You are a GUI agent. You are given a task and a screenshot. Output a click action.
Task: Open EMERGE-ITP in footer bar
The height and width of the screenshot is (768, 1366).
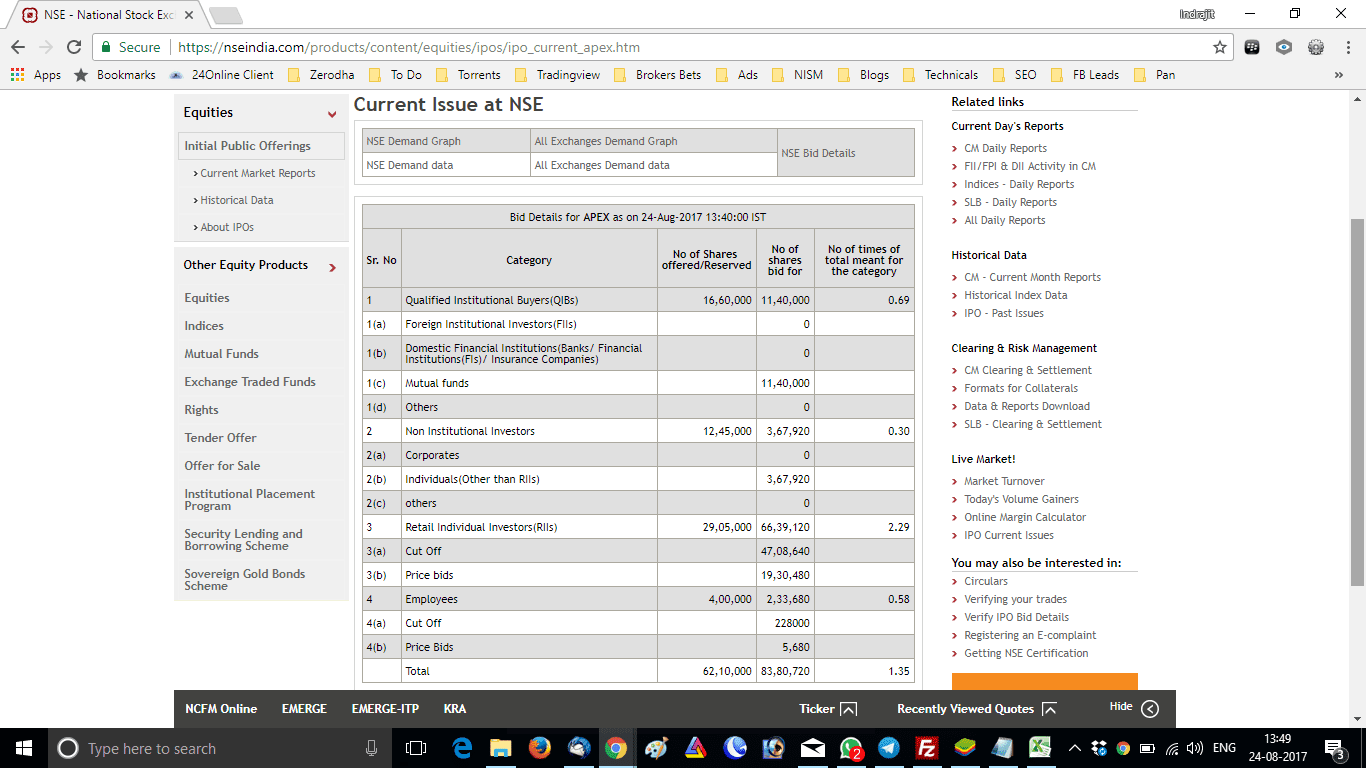[385, 709]
